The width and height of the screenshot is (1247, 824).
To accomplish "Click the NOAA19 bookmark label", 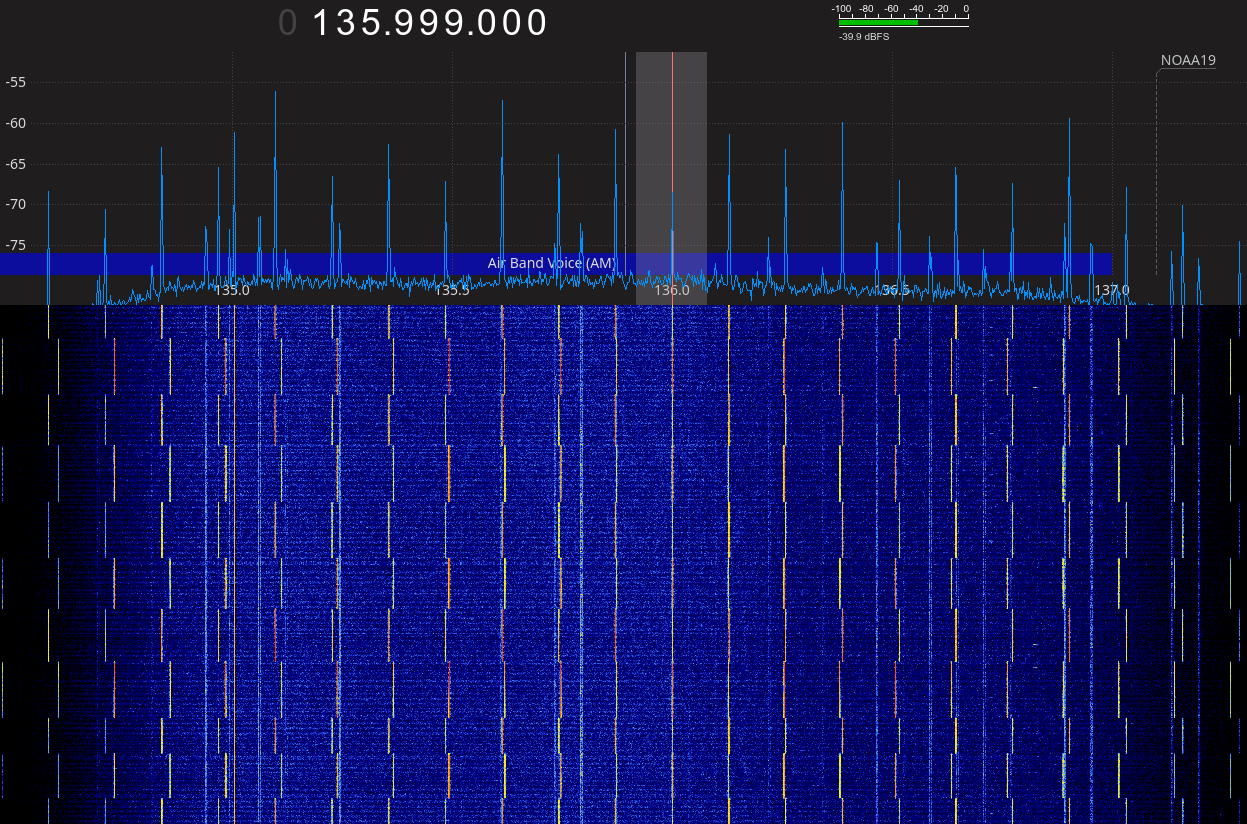I will pyautogui.click(x=1188, y=60).
